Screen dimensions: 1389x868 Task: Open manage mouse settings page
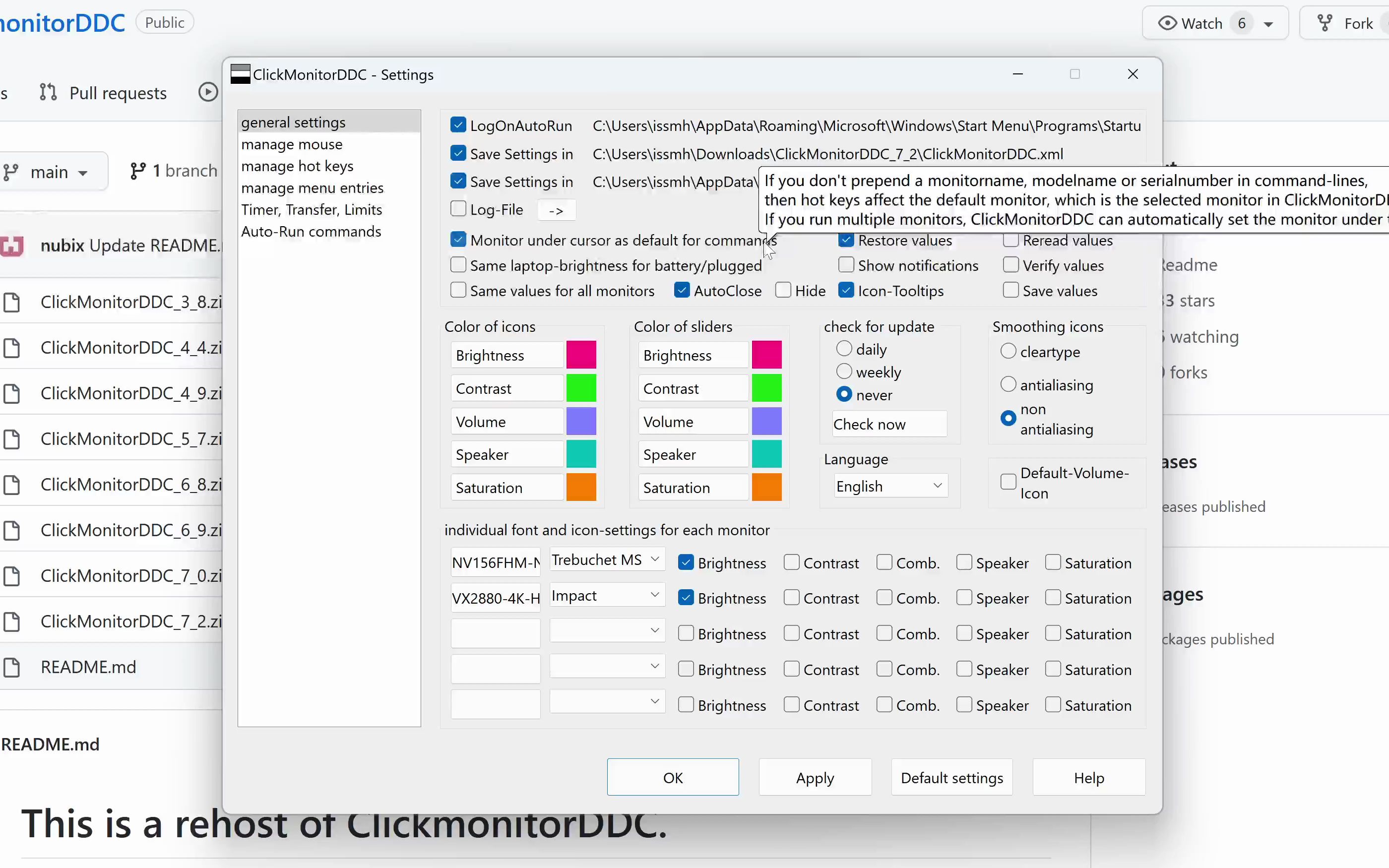(329, 144)
